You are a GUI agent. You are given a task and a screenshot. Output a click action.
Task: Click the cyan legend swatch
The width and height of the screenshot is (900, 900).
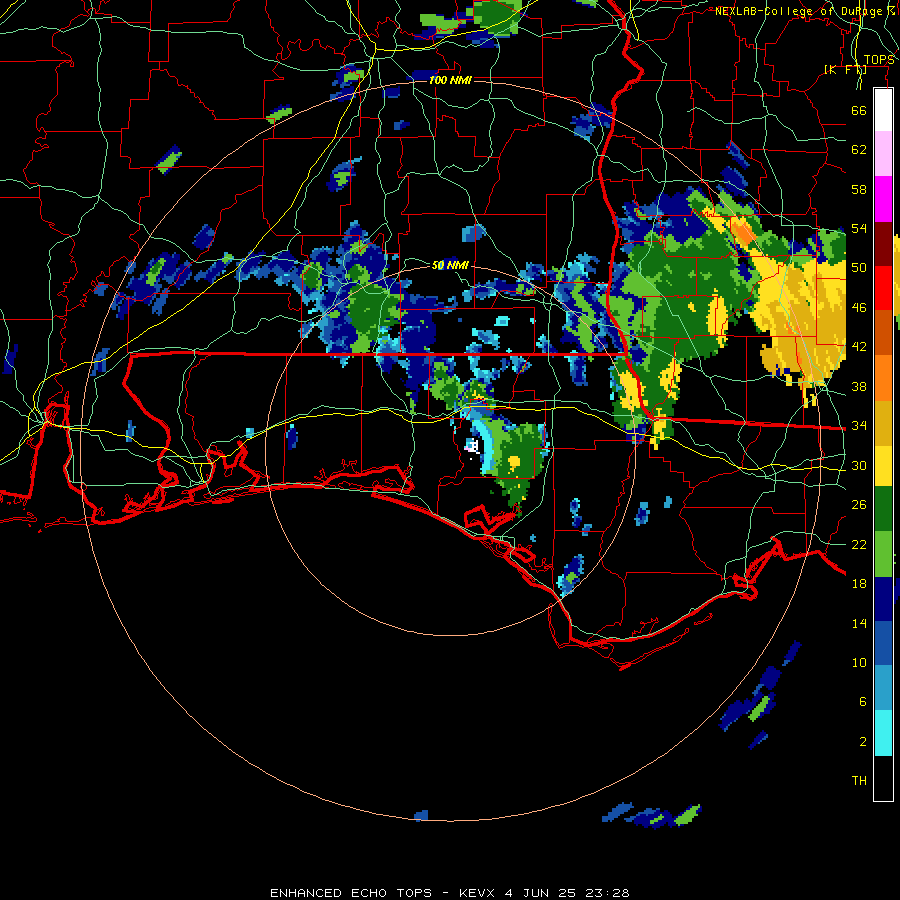pos(883,733)
